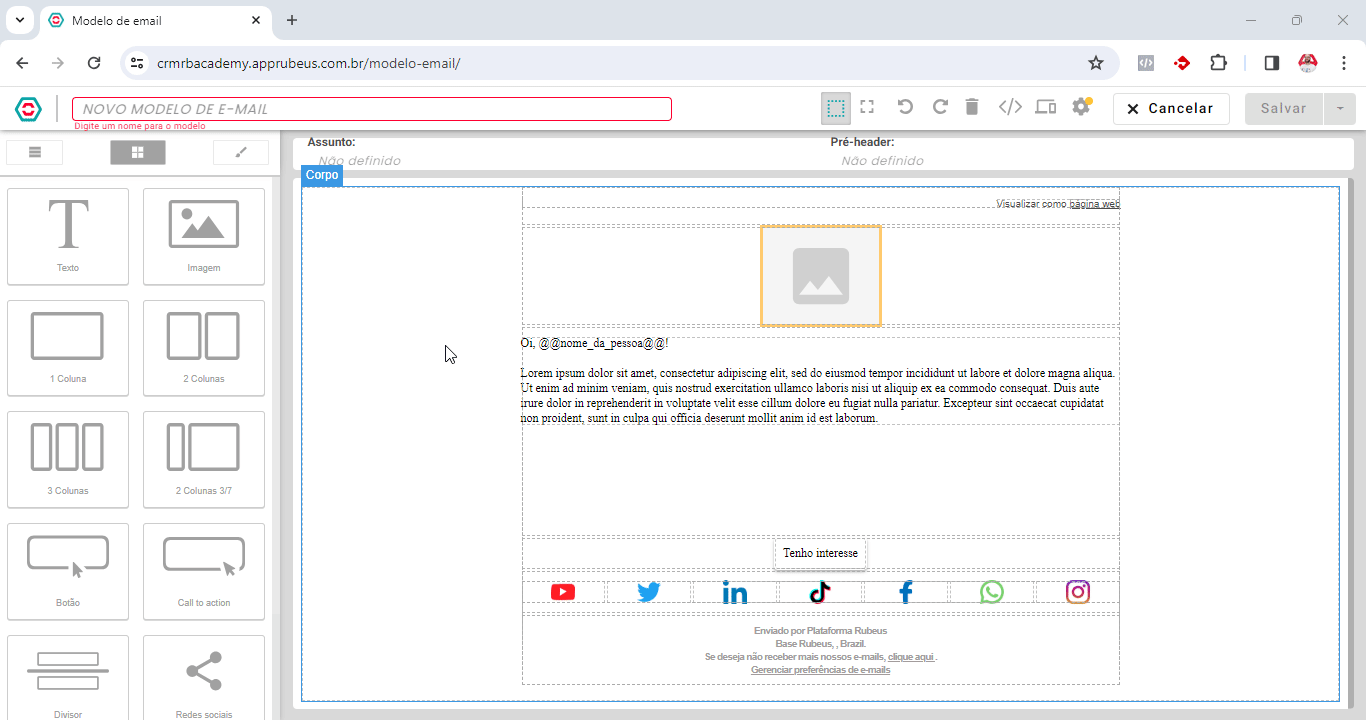Screen dimensions: 1366x720
Task: Click the YouTube icon in email
Action: 563,592
